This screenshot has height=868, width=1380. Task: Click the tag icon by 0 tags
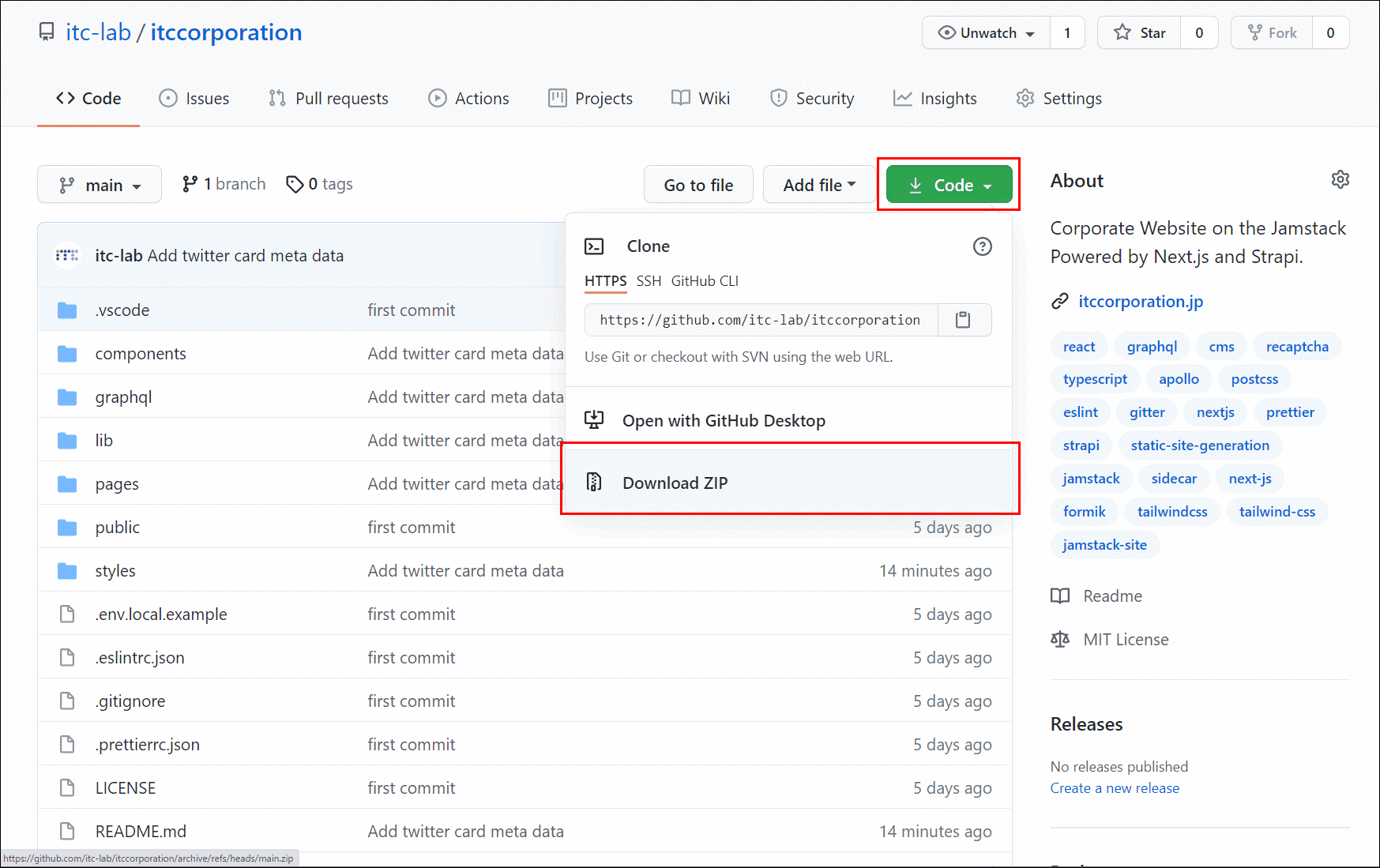coord(295,184)
